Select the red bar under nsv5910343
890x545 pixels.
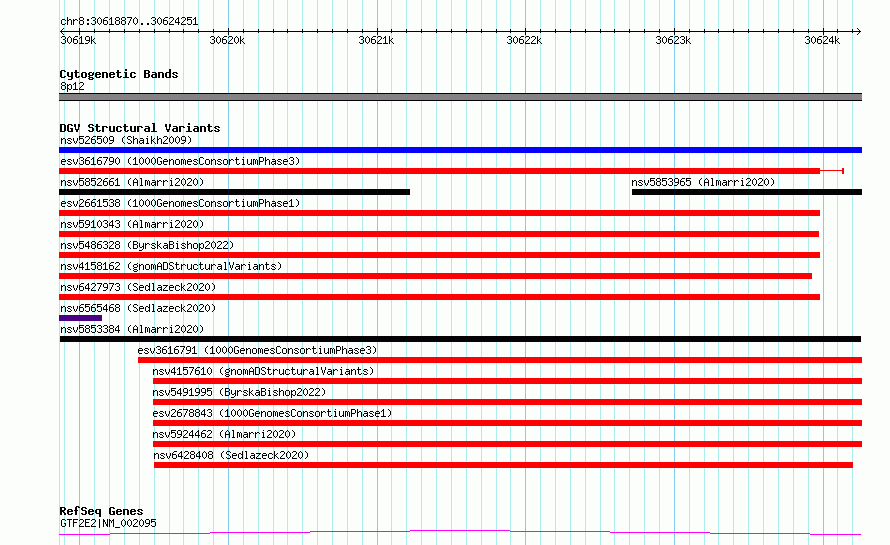[x=439, y=234]
